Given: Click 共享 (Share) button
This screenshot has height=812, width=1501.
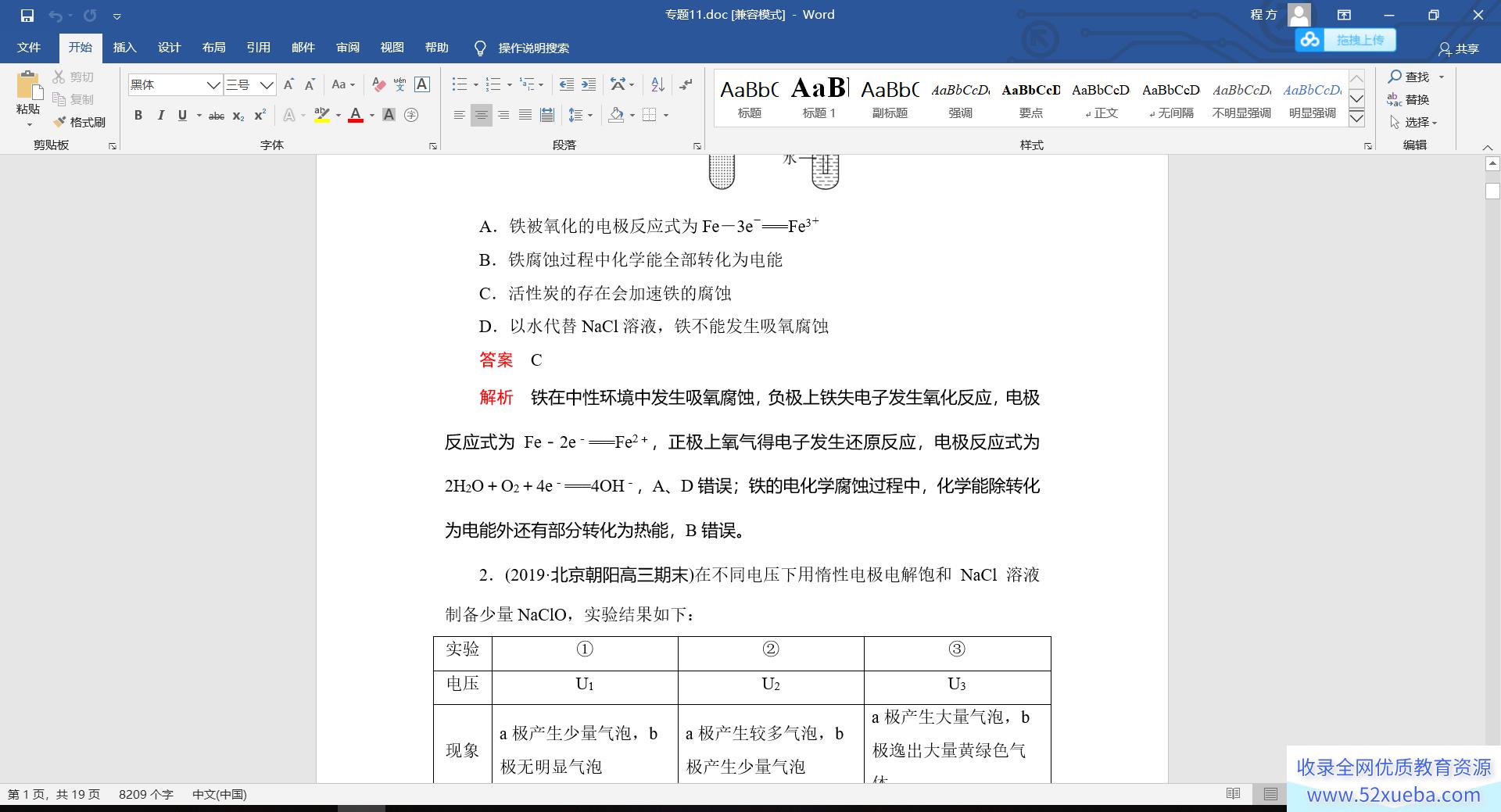Looking at the screenshot, I should point(1459,48).
